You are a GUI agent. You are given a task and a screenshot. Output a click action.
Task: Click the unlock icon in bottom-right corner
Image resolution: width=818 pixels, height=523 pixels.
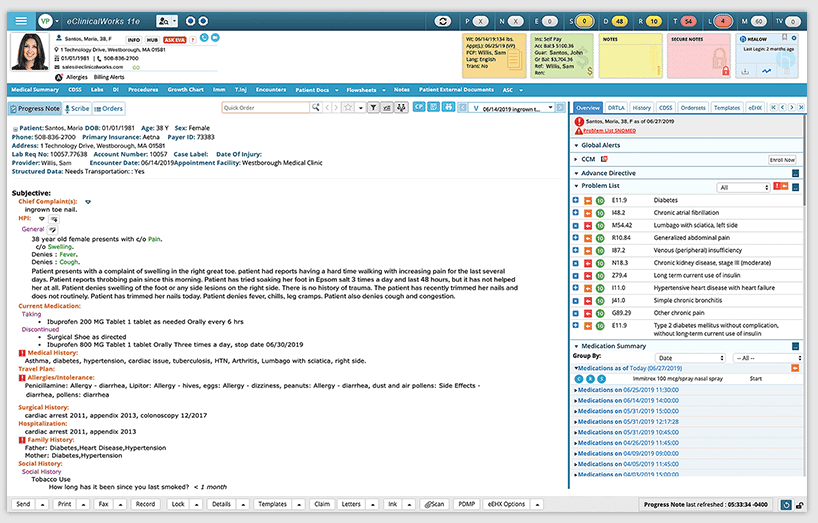click(800, 505)
